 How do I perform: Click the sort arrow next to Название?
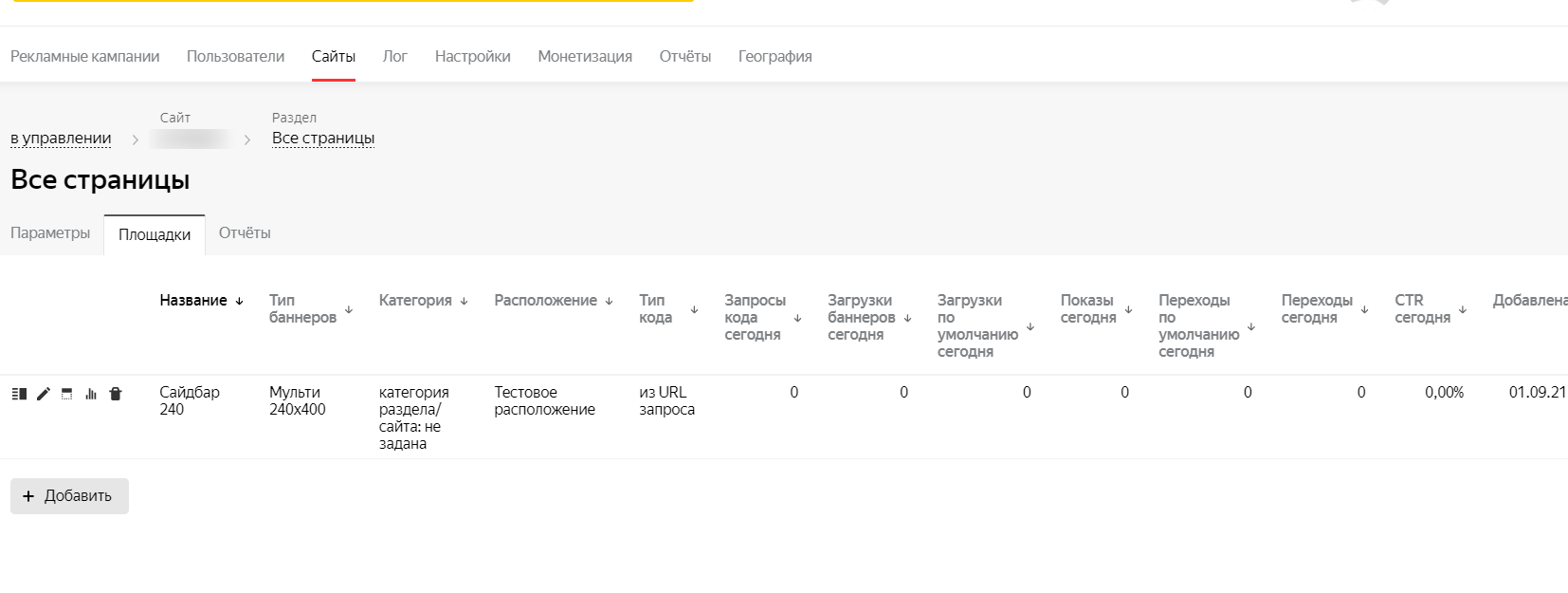point(240,301)
